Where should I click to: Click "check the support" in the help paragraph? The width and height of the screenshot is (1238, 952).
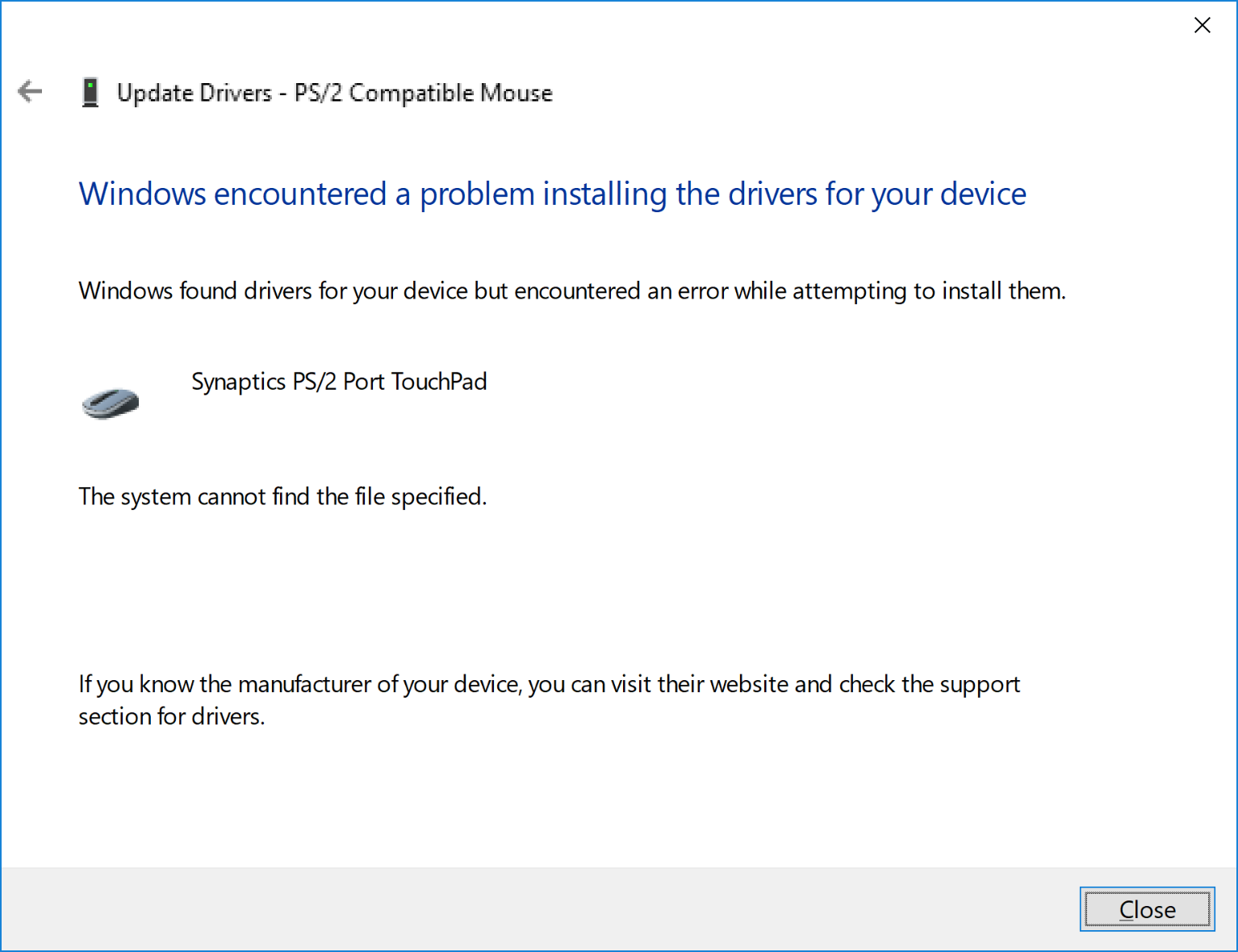coord(930,684)
